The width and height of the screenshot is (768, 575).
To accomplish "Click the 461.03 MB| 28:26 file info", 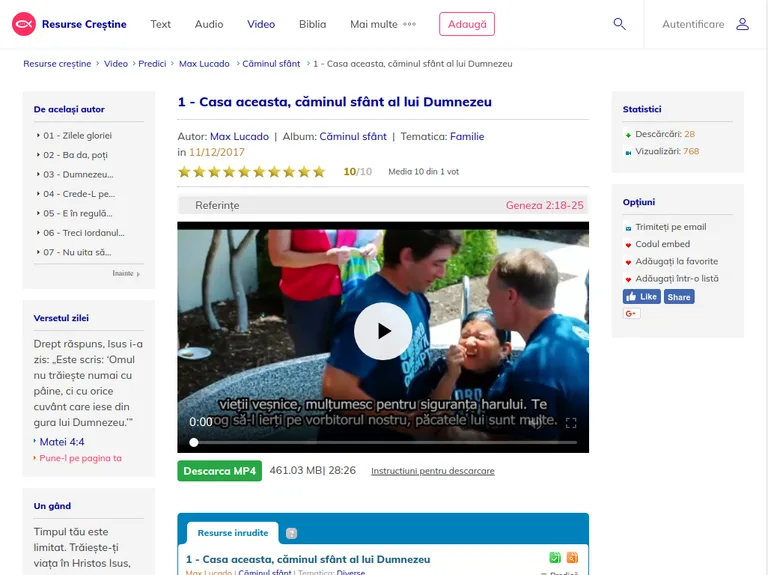I will [x=312, y=471].
